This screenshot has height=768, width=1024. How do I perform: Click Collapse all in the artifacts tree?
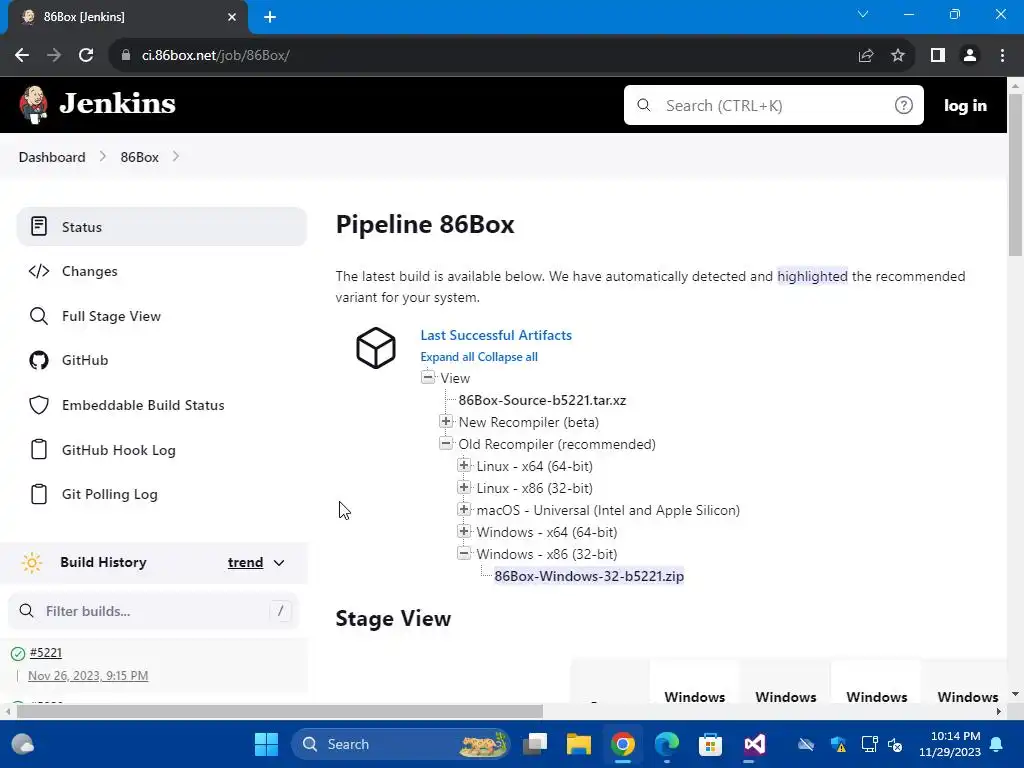click(507, 357)
